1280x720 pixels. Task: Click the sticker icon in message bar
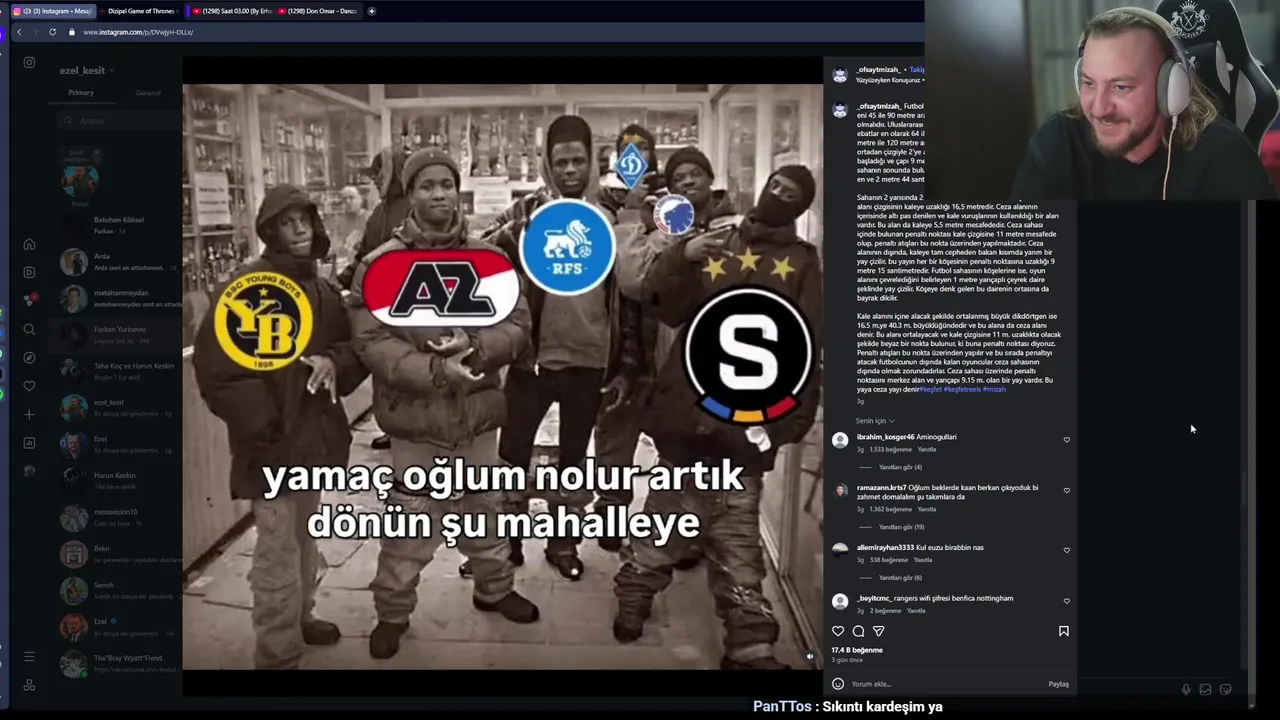(x=1226, y=689)
